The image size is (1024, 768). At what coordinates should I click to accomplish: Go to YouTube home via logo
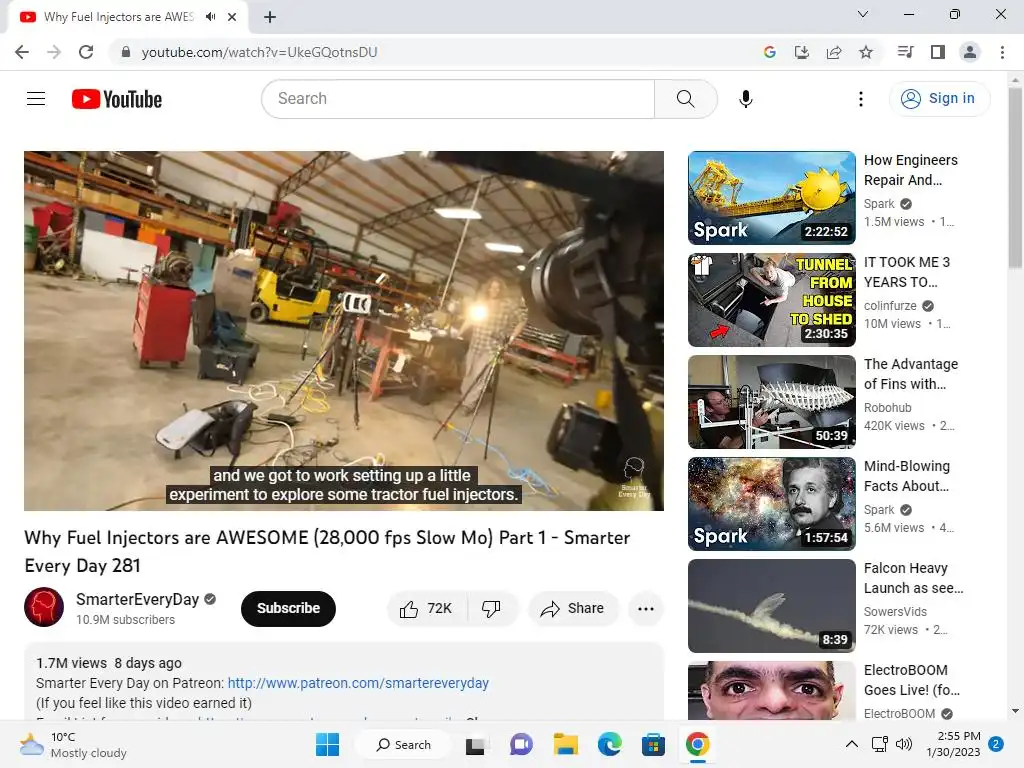(117, 99)
